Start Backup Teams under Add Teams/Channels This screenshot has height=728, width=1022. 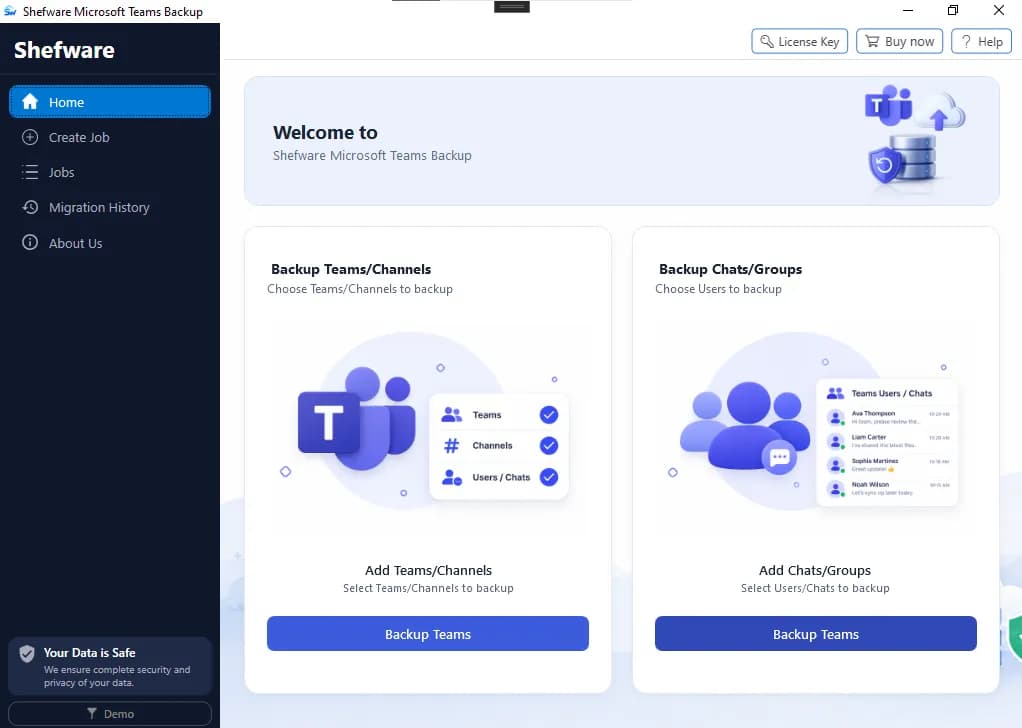click(x=428, y=634)
